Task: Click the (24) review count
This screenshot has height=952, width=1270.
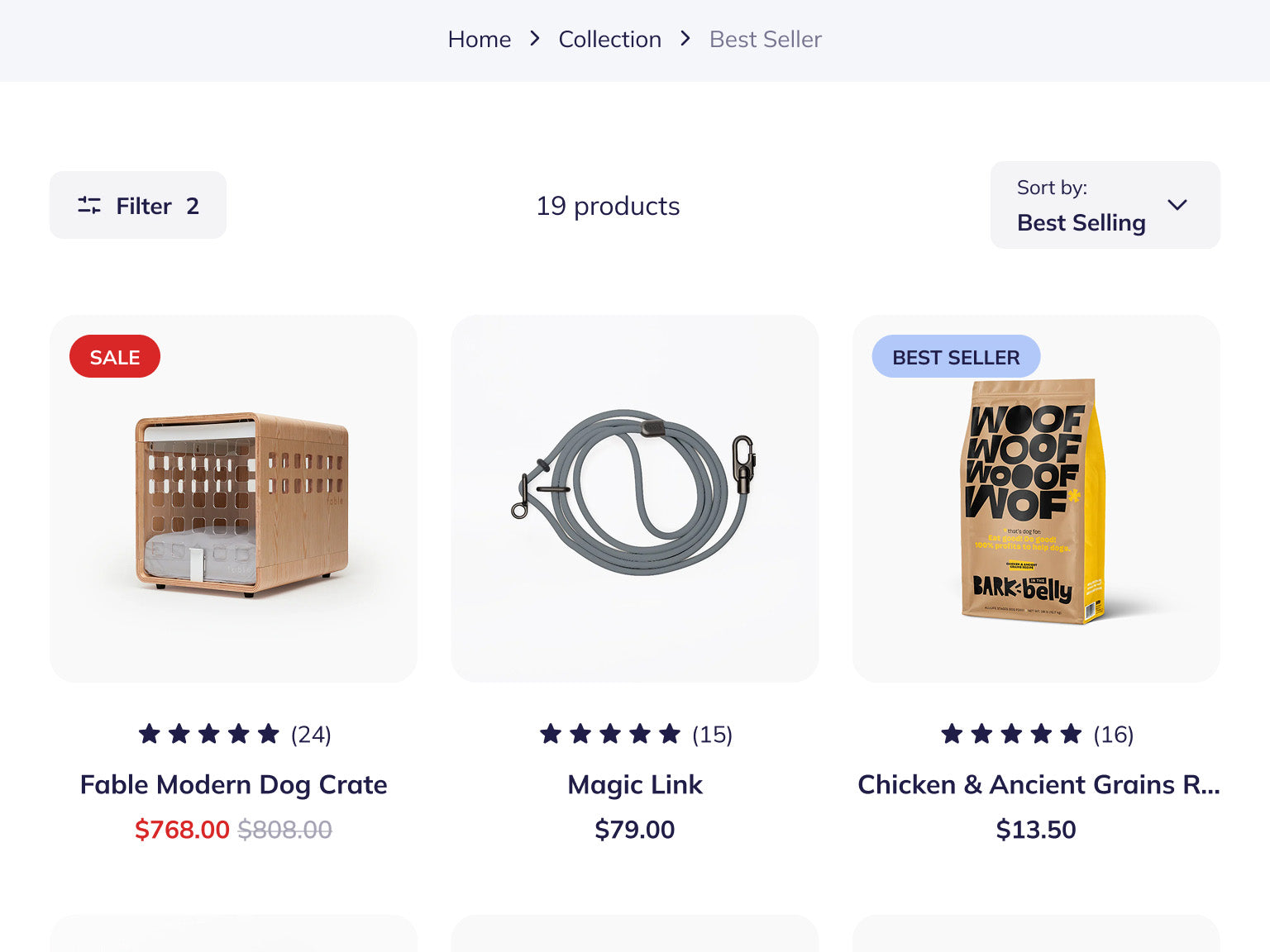Action: pos(311,735)
